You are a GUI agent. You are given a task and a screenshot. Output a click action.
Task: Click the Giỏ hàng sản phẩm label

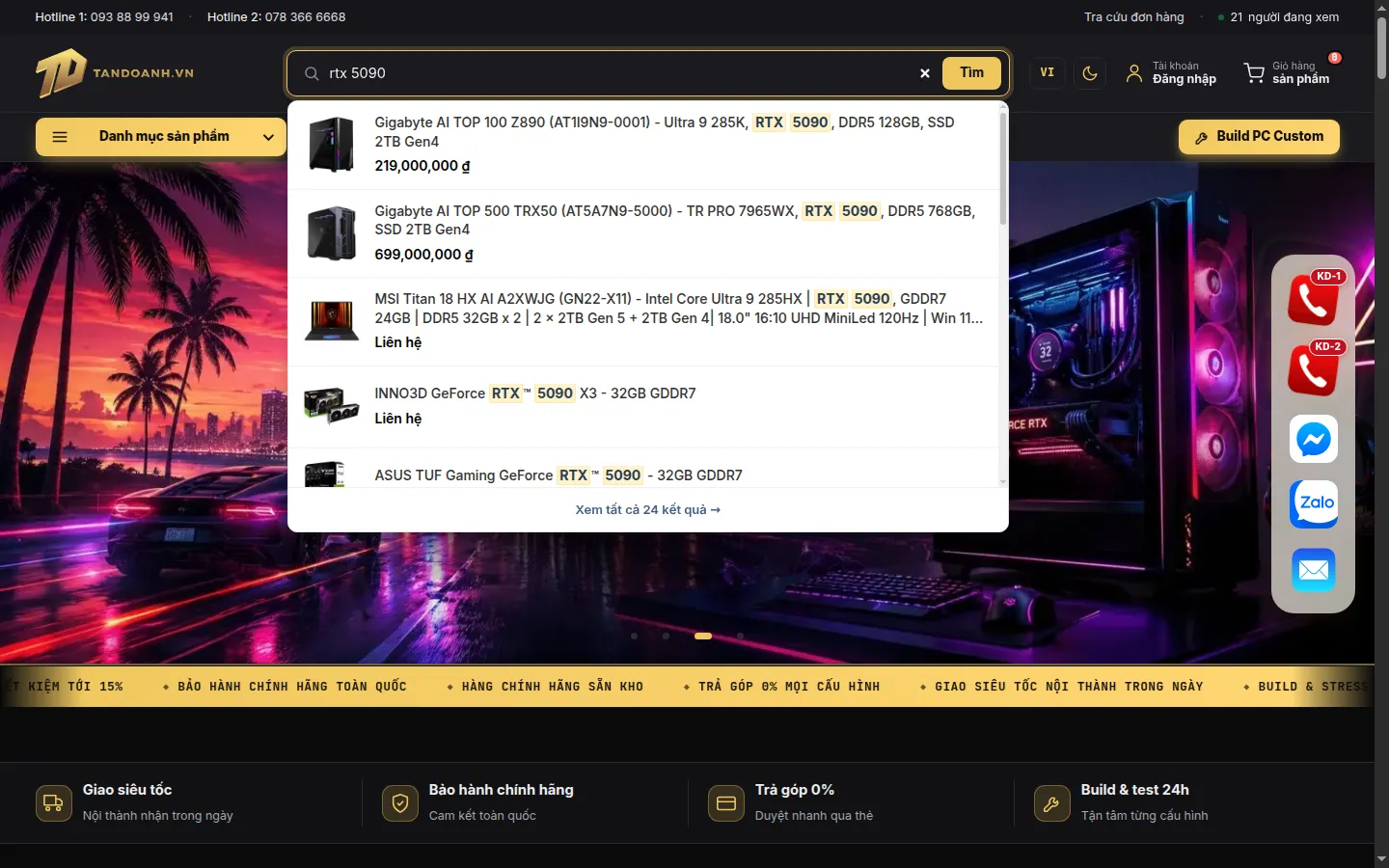(x=1300, y=73)
